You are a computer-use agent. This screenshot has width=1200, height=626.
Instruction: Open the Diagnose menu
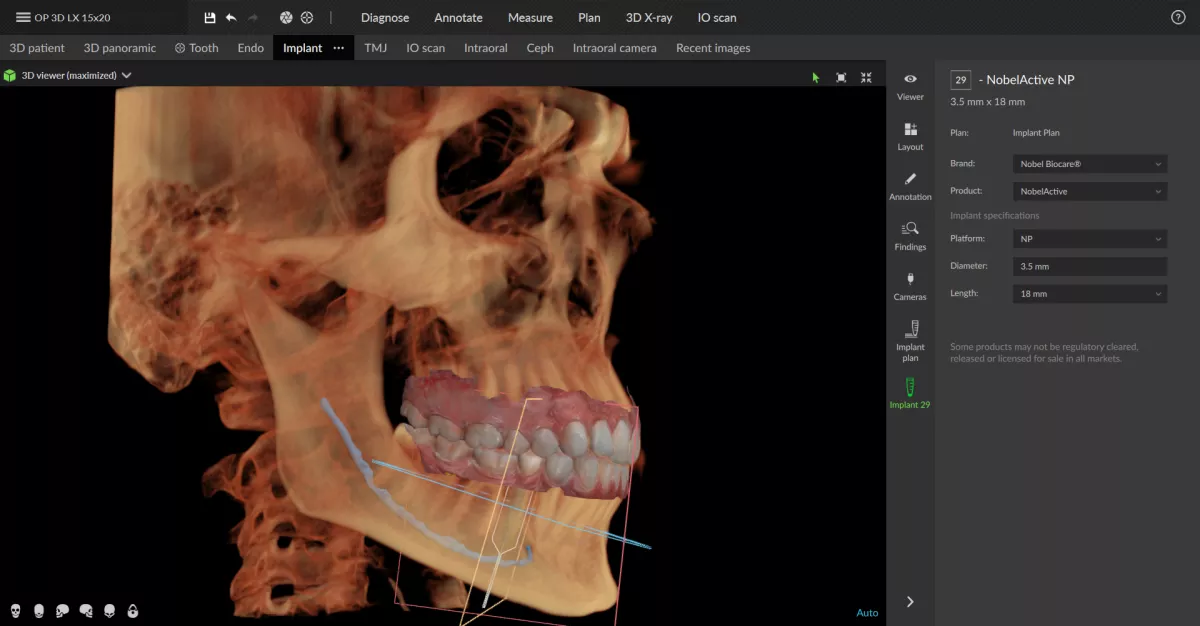click(x=385, y=18)
